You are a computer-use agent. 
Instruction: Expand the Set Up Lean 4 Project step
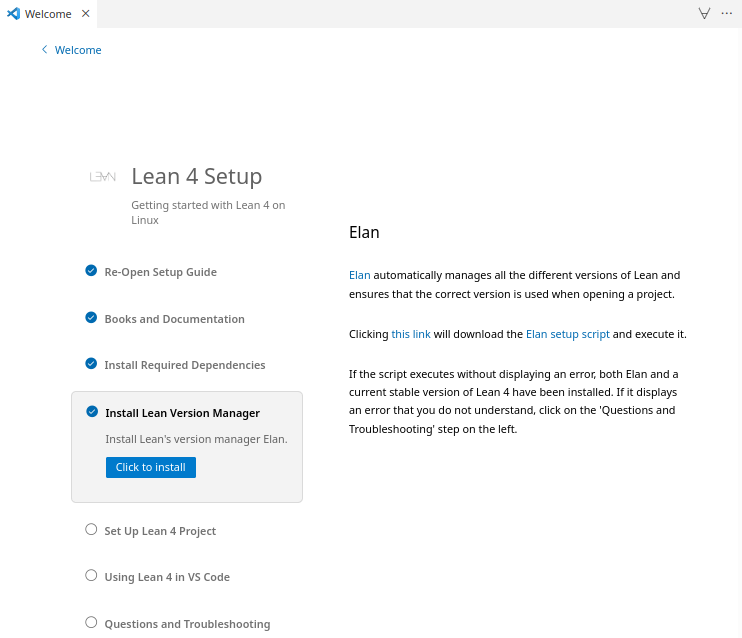pyautogui.click(x=160, y=531)
